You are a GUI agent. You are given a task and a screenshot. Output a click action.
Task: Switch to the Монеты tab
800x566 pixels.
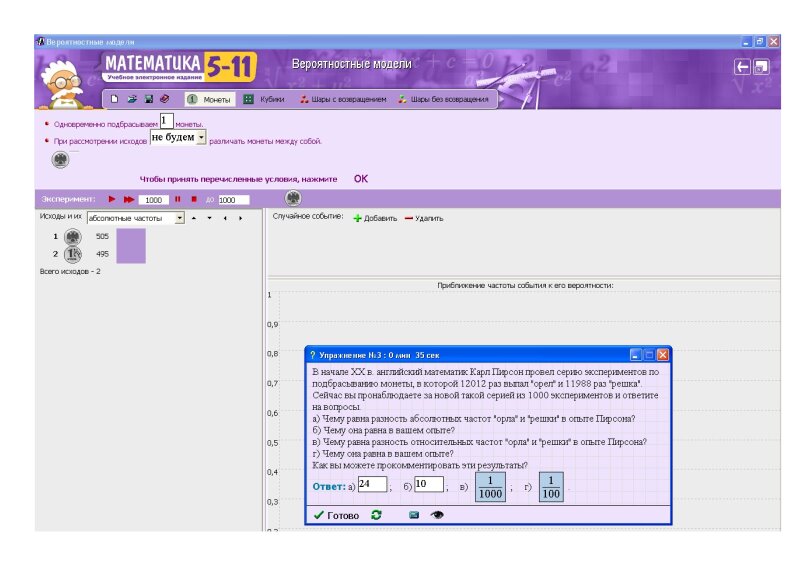coord(209,99)
